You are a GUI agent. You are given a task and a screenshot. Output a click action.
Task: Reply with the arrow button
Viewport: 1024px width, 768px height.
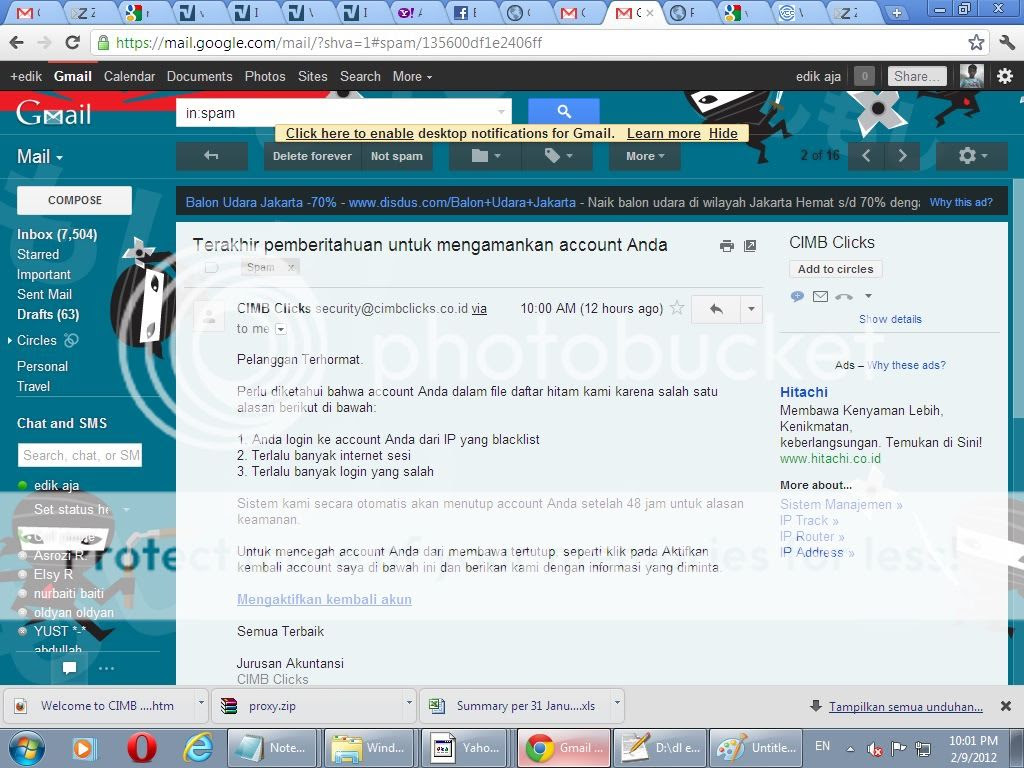coord(716,309)
